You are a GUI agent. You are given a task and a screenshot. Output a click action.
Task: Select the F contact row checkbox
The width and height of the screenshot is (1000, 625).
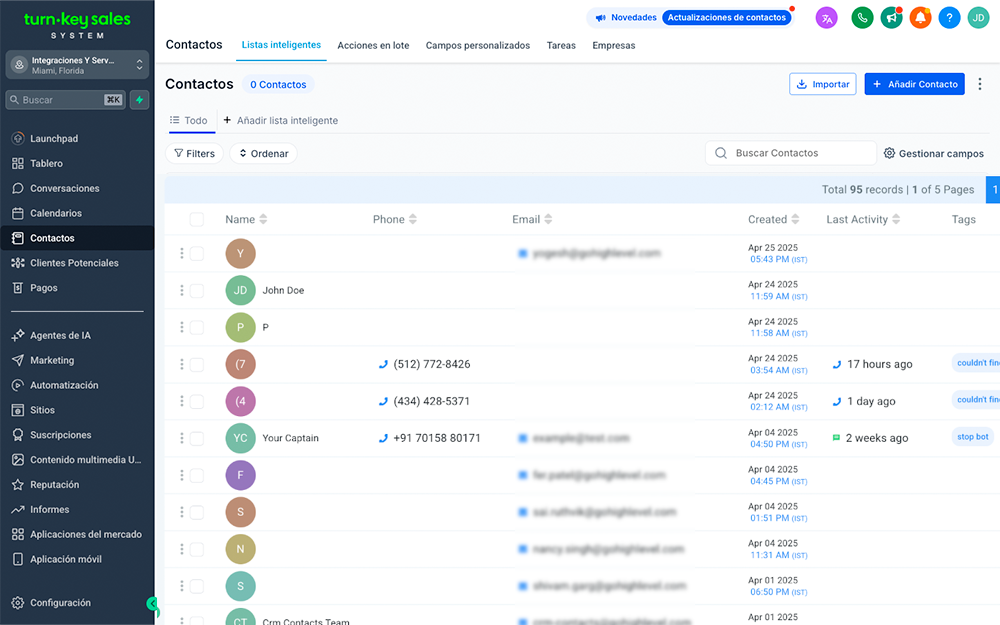pyautogui.click(x=196, y=475)
